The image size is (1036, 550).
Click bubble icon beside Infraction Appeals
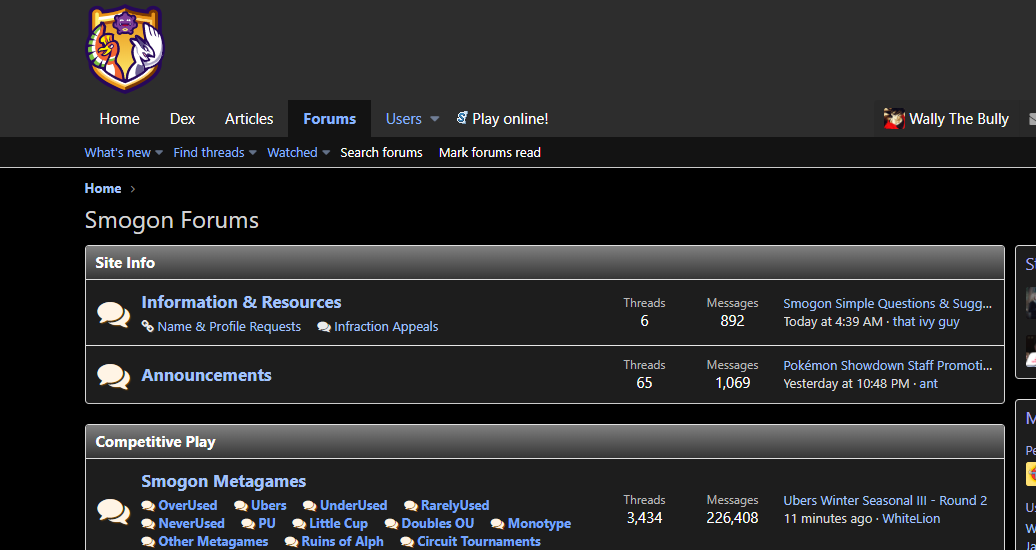pyautogui.click(x=324, y=327)
